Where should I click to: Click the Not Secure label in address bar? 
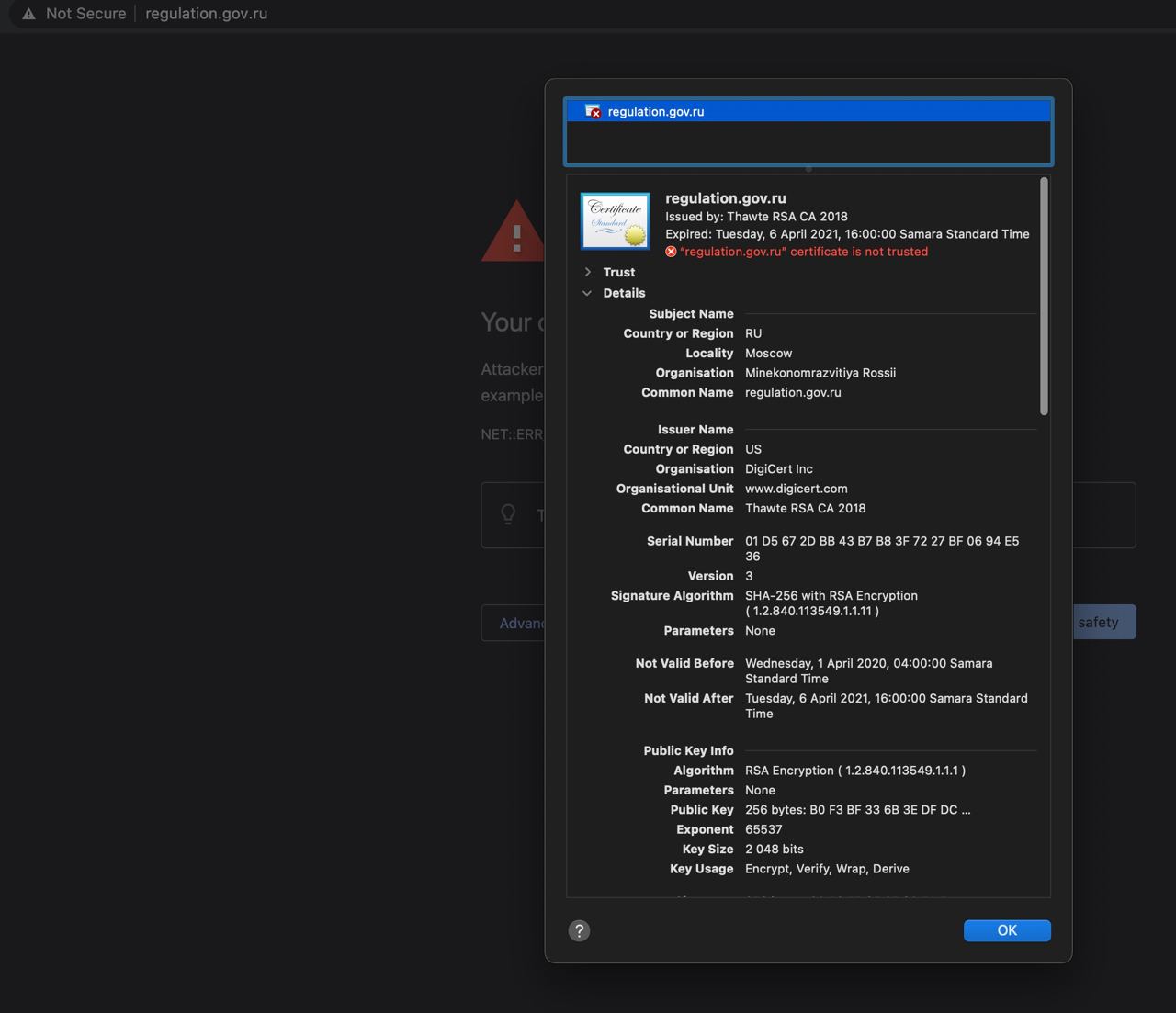click(86, 14)
